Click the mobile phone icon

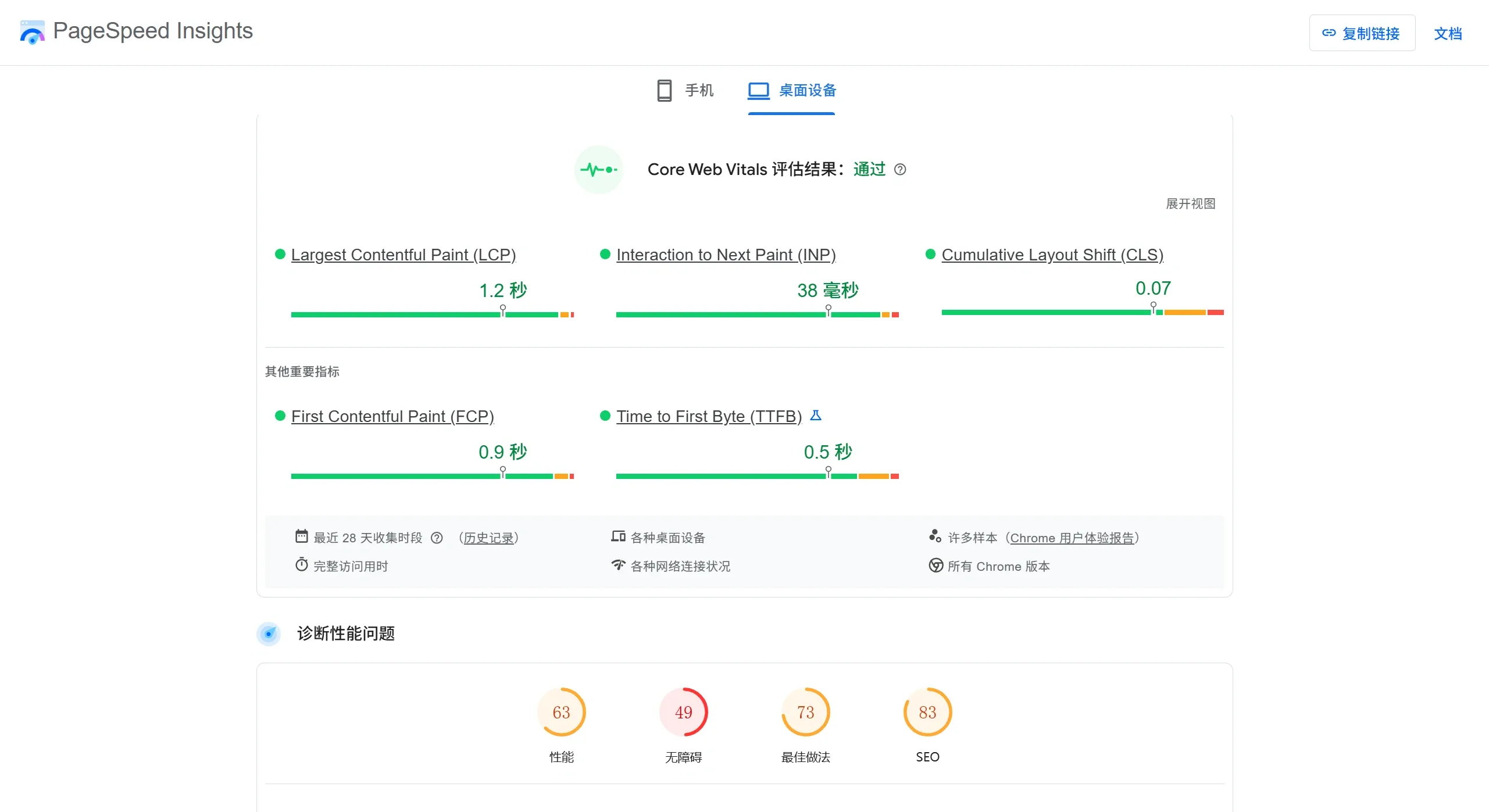tap(664, 91)
